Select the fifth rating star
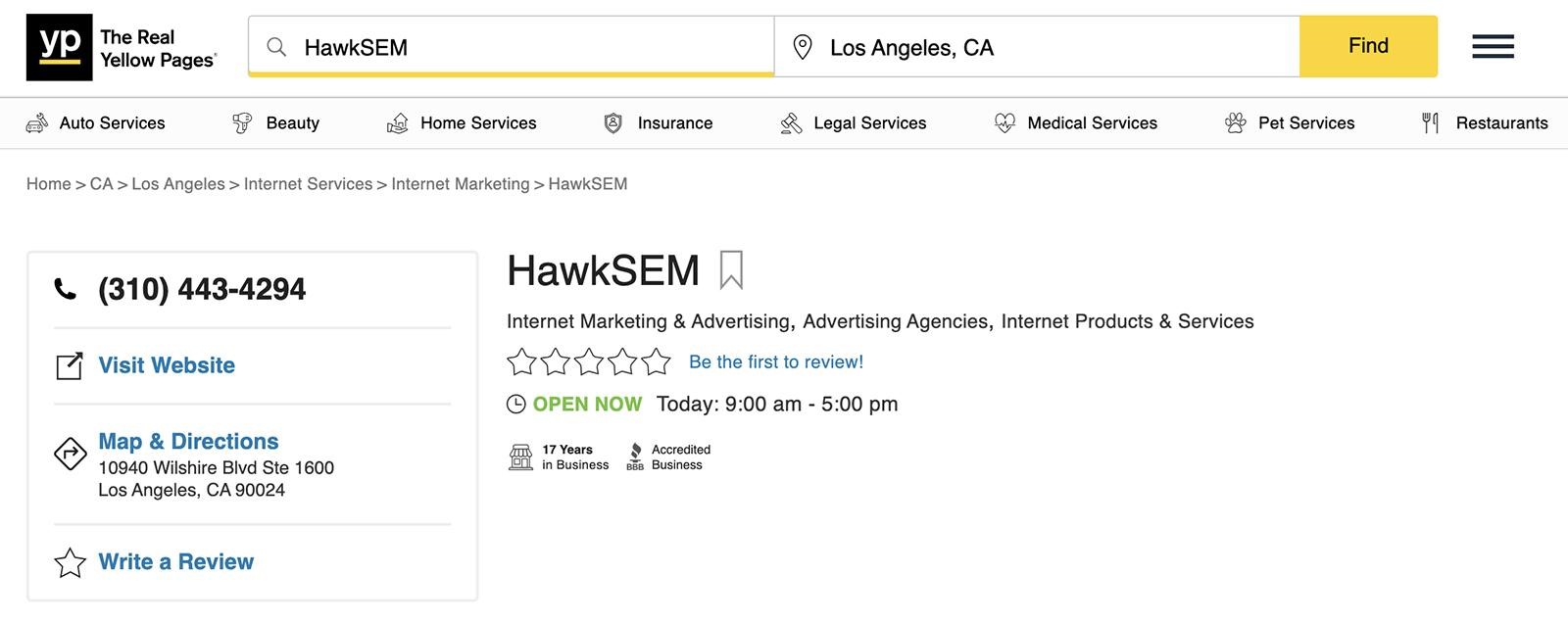Screen dimensions: 1568x624 657,362
